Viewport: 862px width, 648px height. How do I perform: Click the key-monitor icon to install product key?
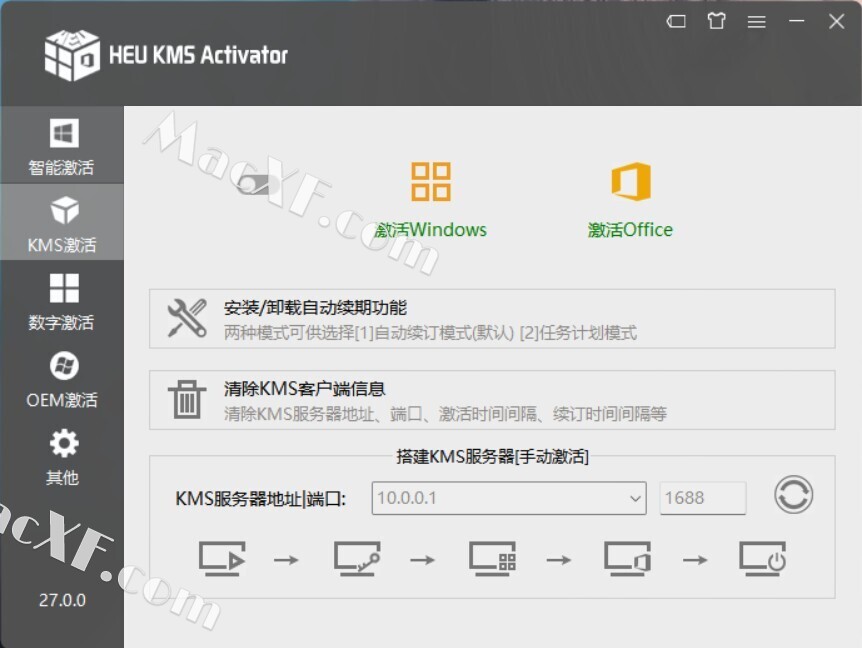(x=356, y=560)
